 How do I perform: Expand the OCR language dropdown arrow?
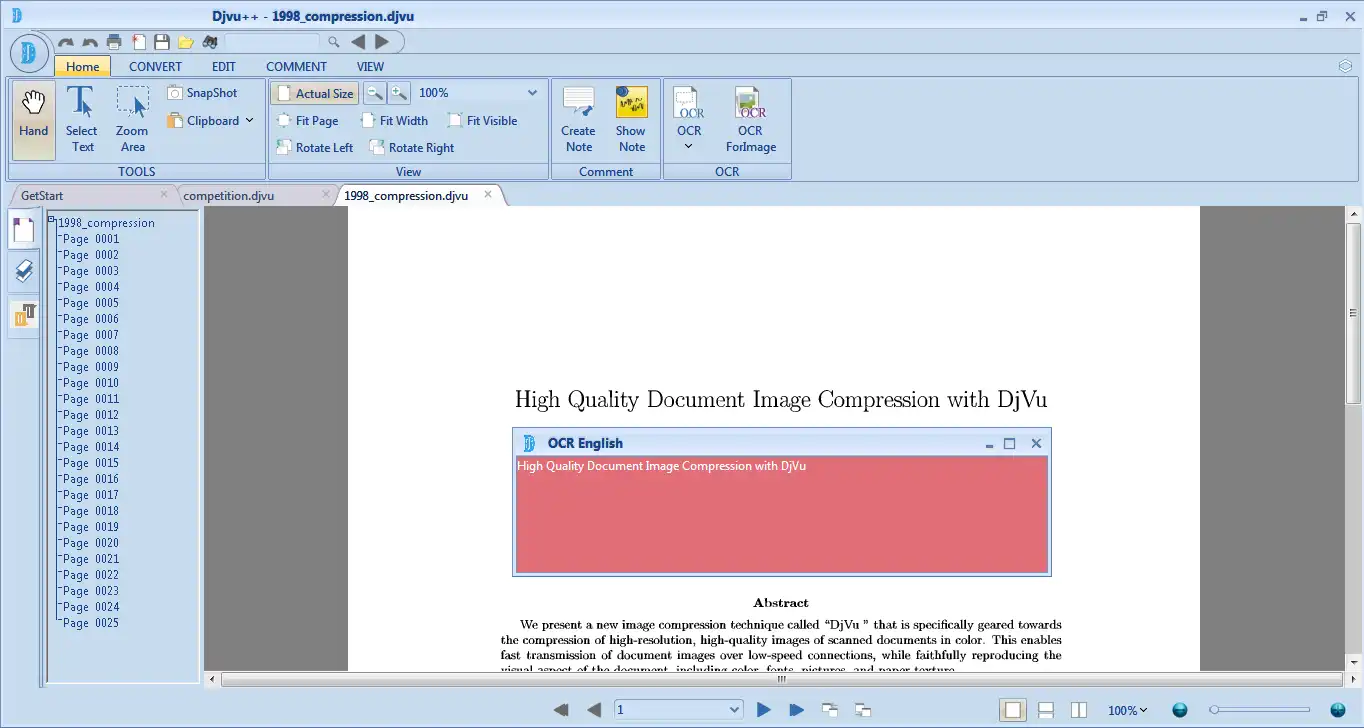tap(688, 147)
